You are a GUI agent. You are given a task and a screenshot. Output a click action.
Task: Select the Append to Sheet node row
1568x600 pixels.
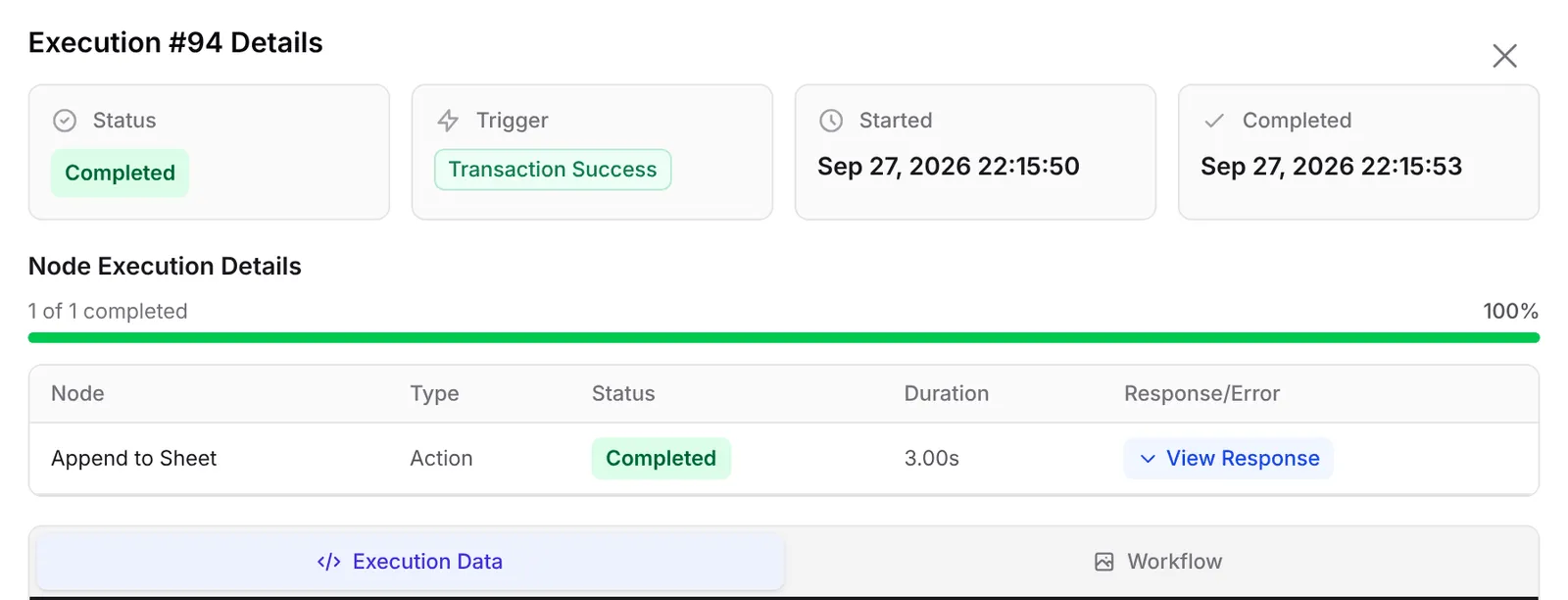coord(784,459)
